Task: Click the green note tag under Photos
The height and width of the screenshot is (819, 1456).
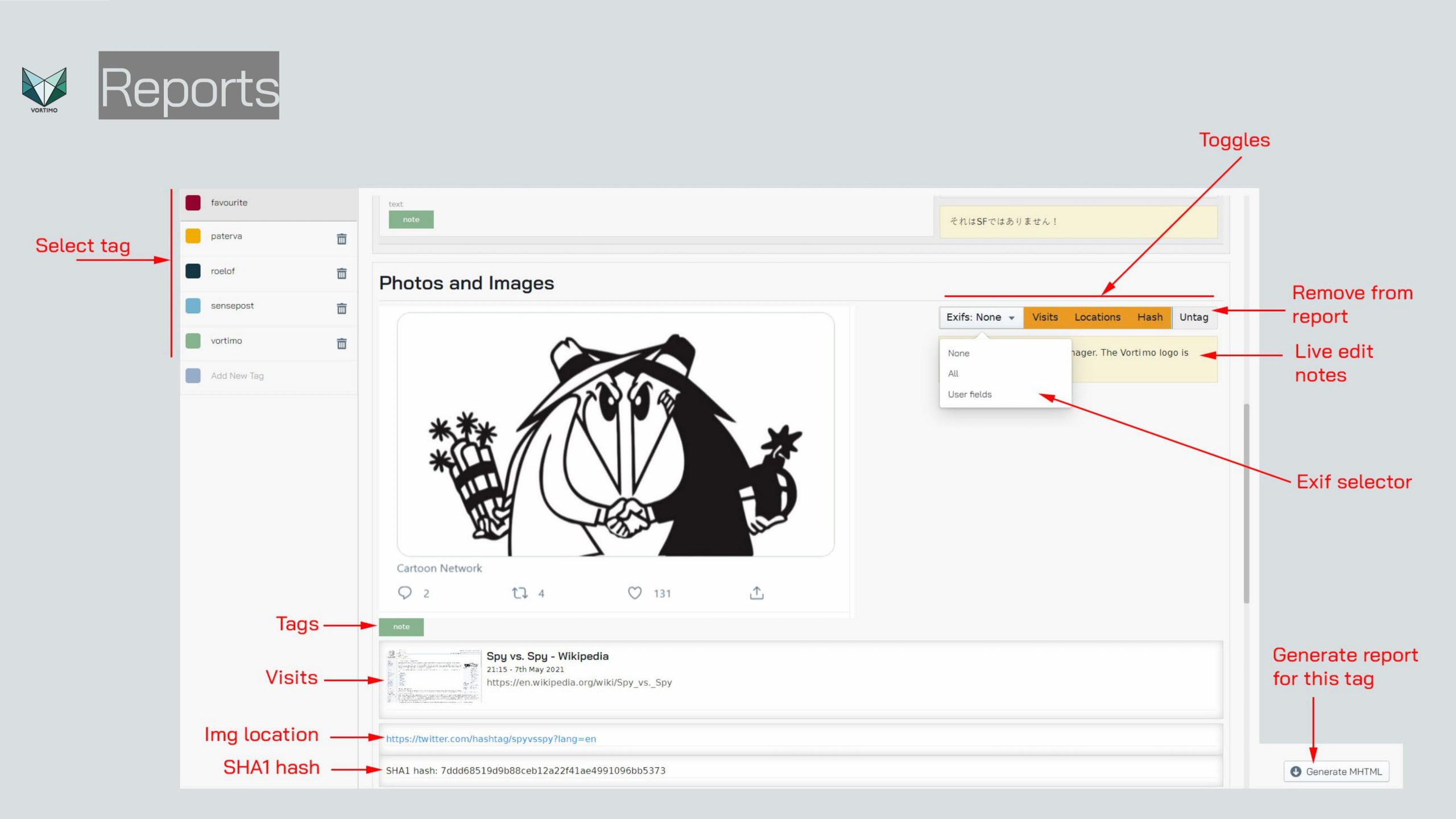Action: coord(401,627)
